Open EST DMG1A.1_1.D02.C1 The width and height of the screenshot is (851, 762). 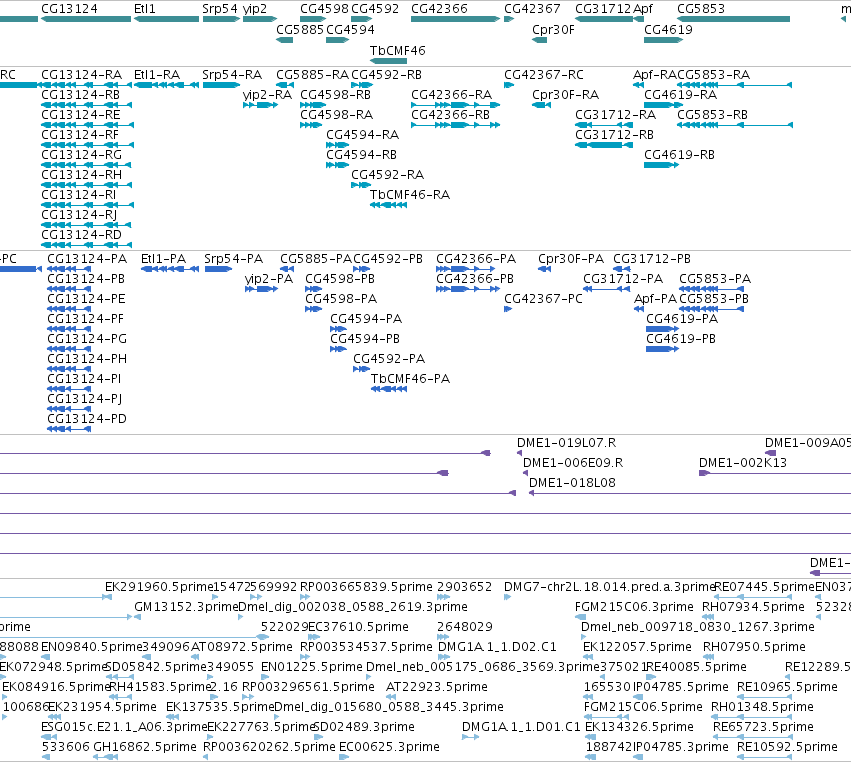(x=497, y=647)
